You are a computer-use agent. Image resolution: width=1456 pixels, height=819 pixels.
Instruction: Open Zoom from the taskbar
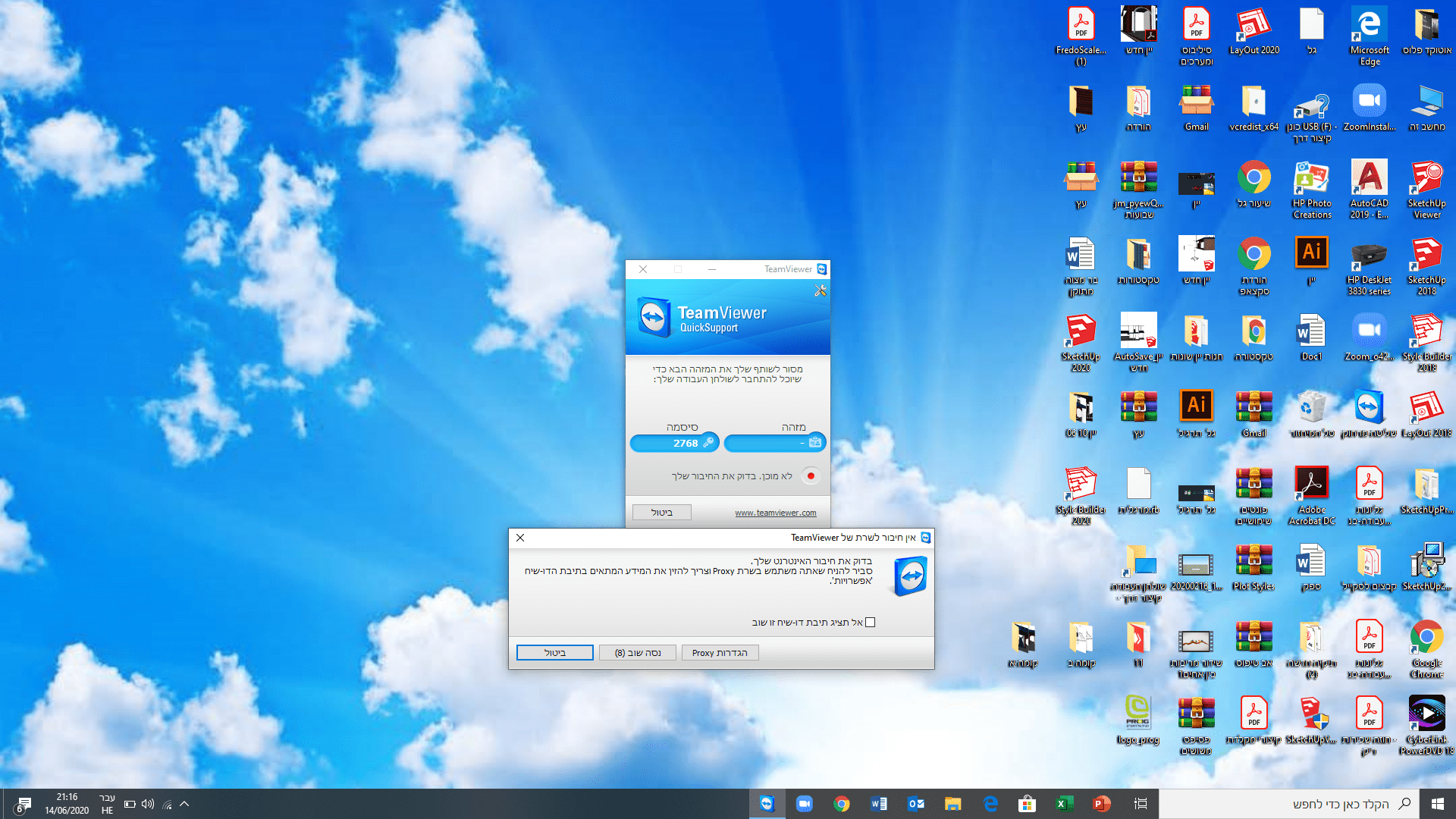click(x=804, y=804)
